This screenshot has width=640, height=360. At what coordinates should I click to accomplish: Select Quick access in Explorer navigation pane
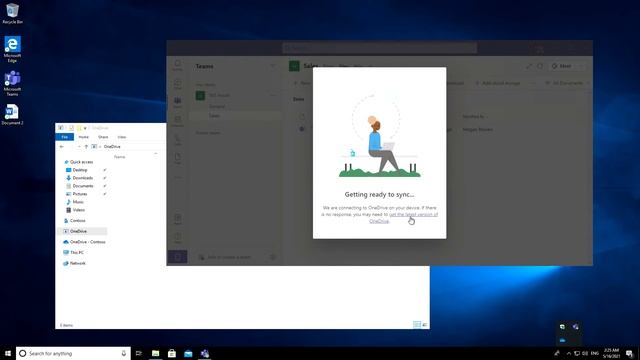(x=81, y=162)
